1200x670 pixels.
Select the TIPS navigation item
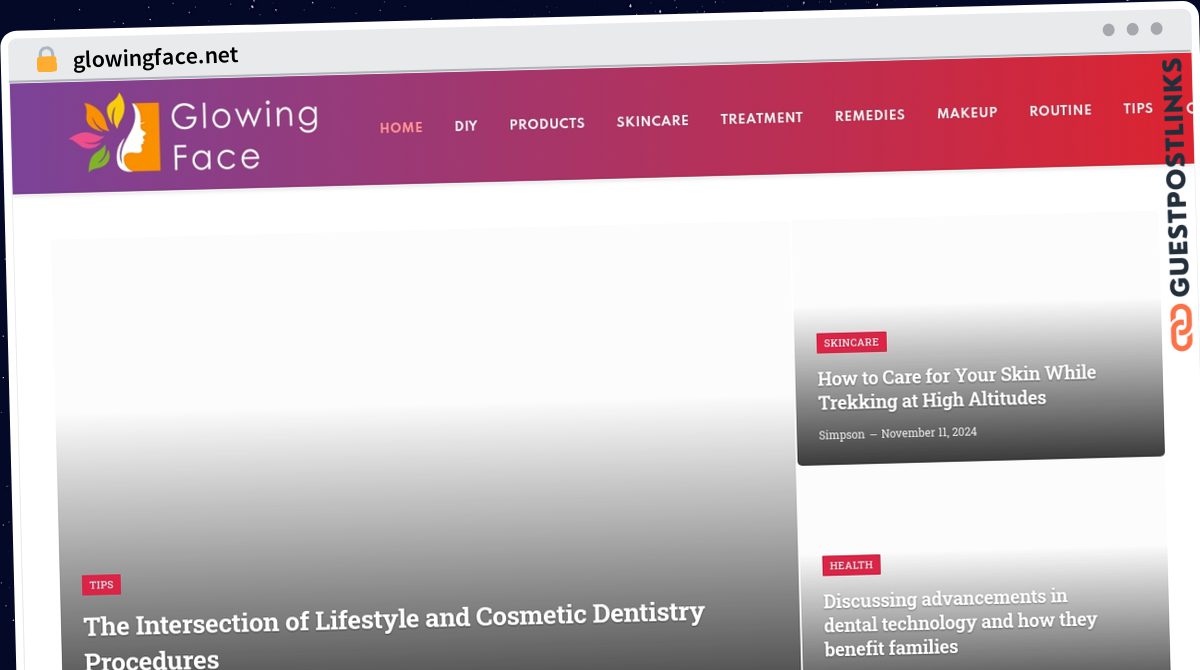pos(1138,108)
